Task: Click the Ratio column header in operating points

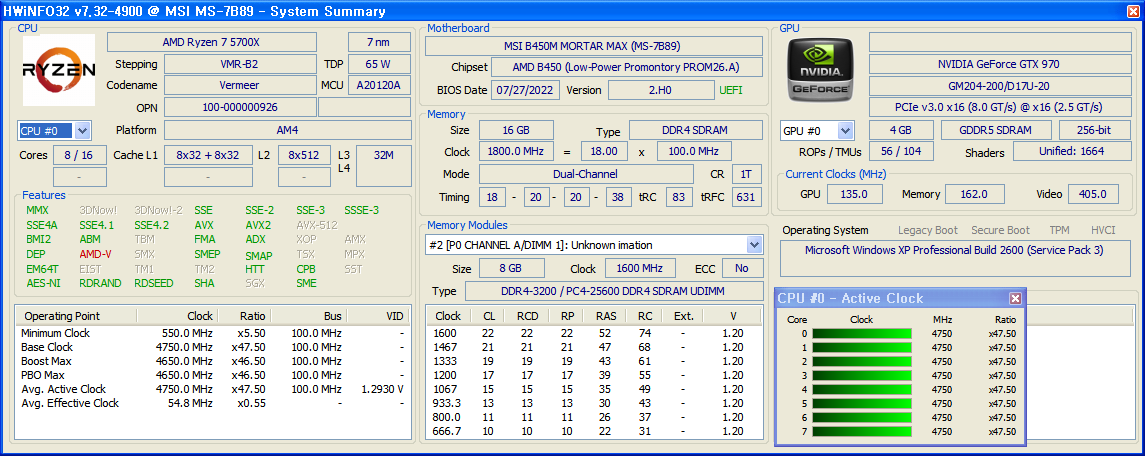Action: pos(244,316)
